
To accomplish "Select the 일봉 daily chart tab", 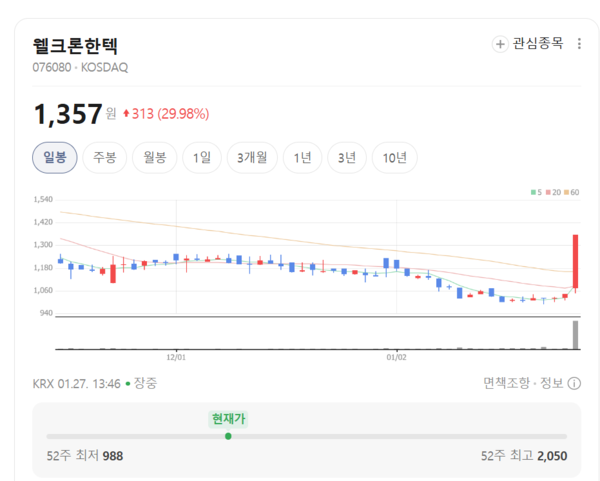I will (x=55, y=158).
